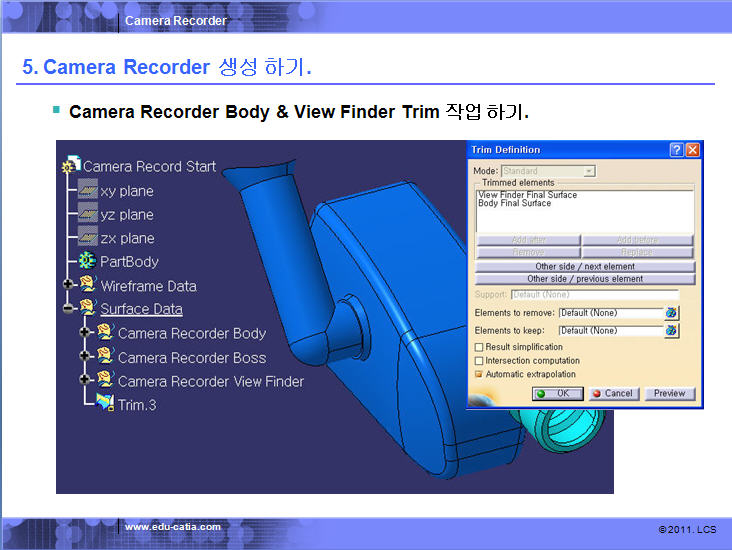The width and height of the screenshot is (732, 550).
Task: Click Elements to remove selection icon
Action: click(671, 313)
